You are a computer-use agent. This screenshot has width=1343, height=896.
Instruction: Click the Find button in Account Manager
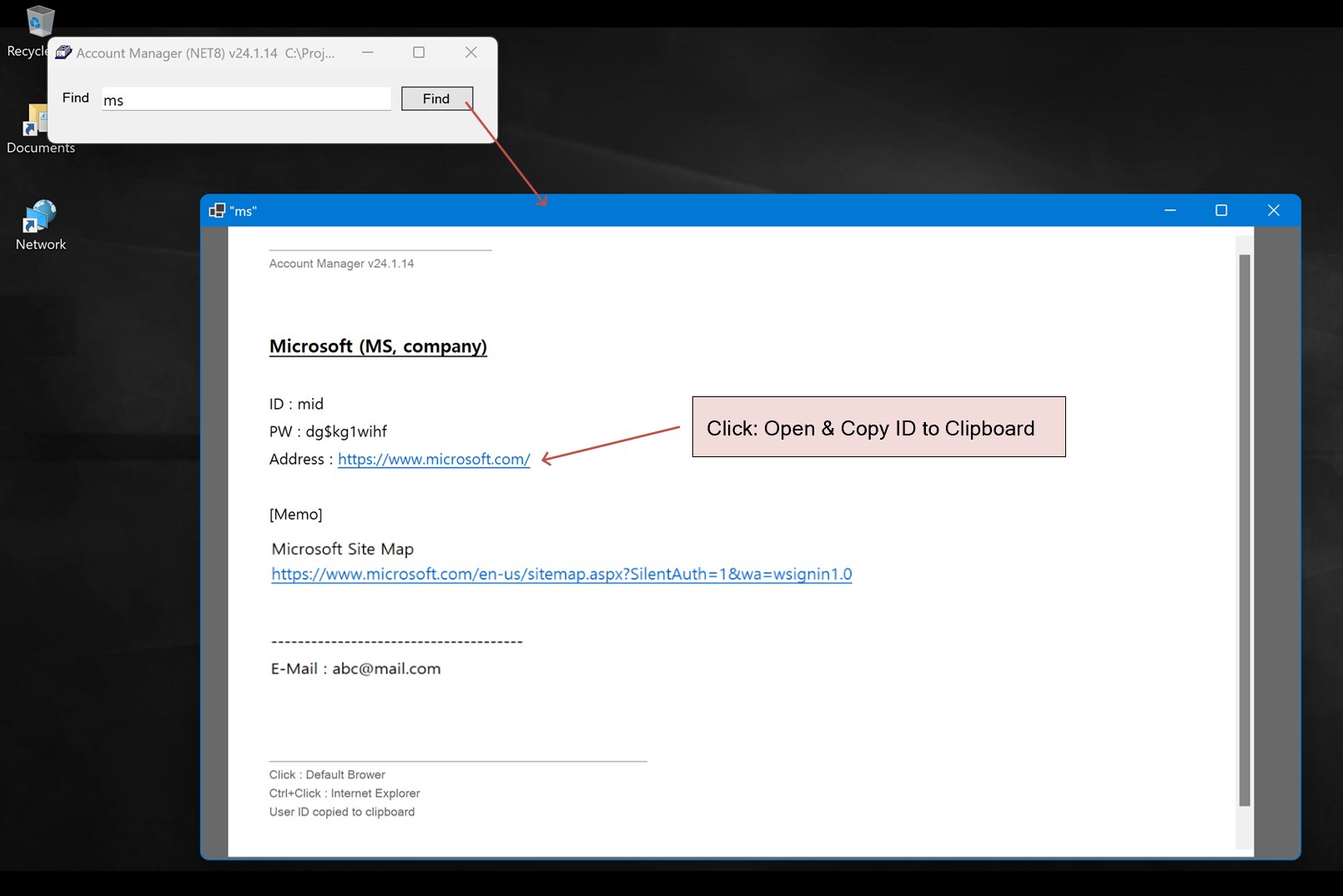coord(437,98)
